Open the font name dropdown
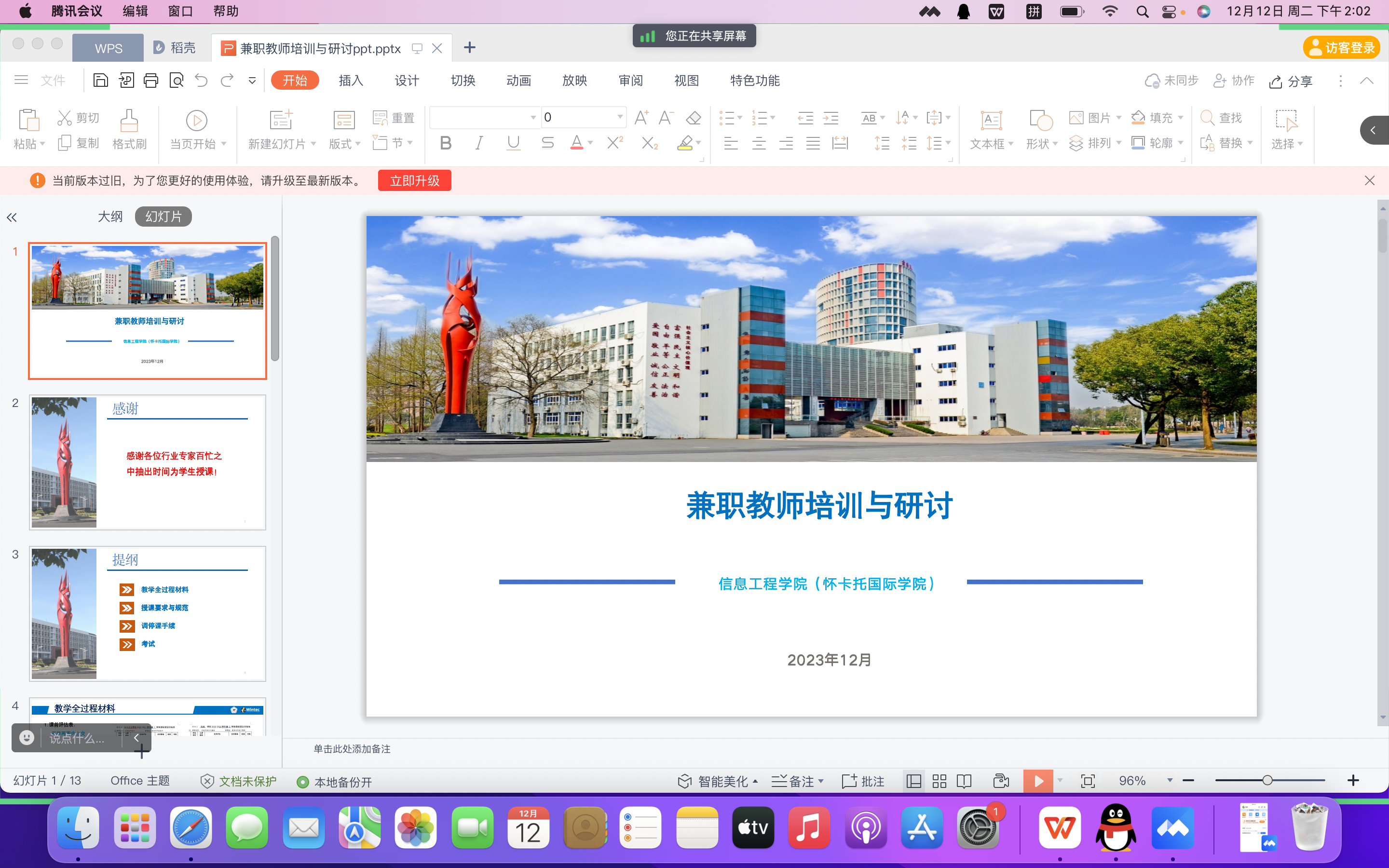Viewport: 1389px width, 868px height. [532, 118]
